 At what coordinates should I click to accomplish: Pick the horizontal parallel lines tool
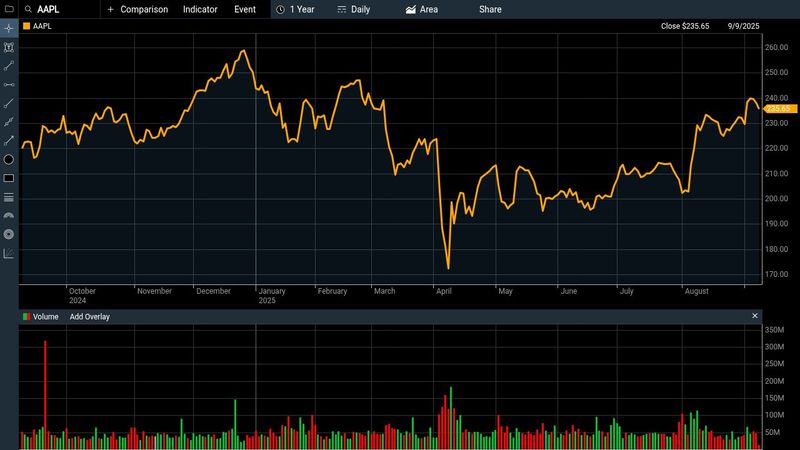coord(9,197)
